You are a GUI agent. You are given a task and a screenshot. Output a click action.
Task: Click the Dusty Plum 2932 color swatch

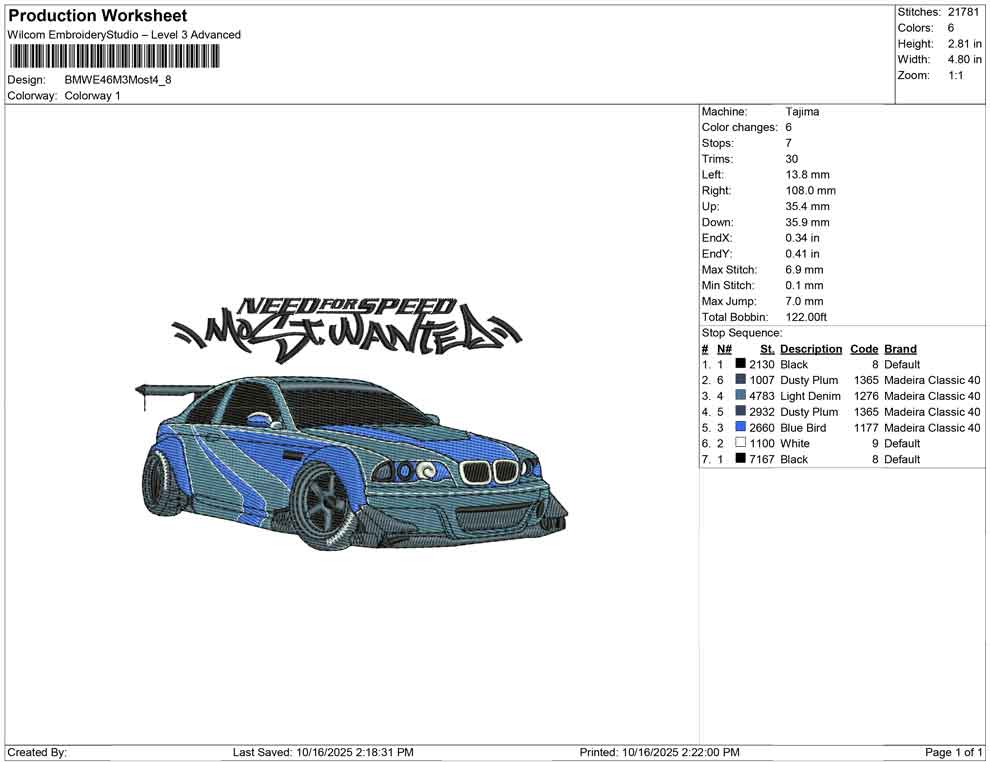click(x=741, y=412)
